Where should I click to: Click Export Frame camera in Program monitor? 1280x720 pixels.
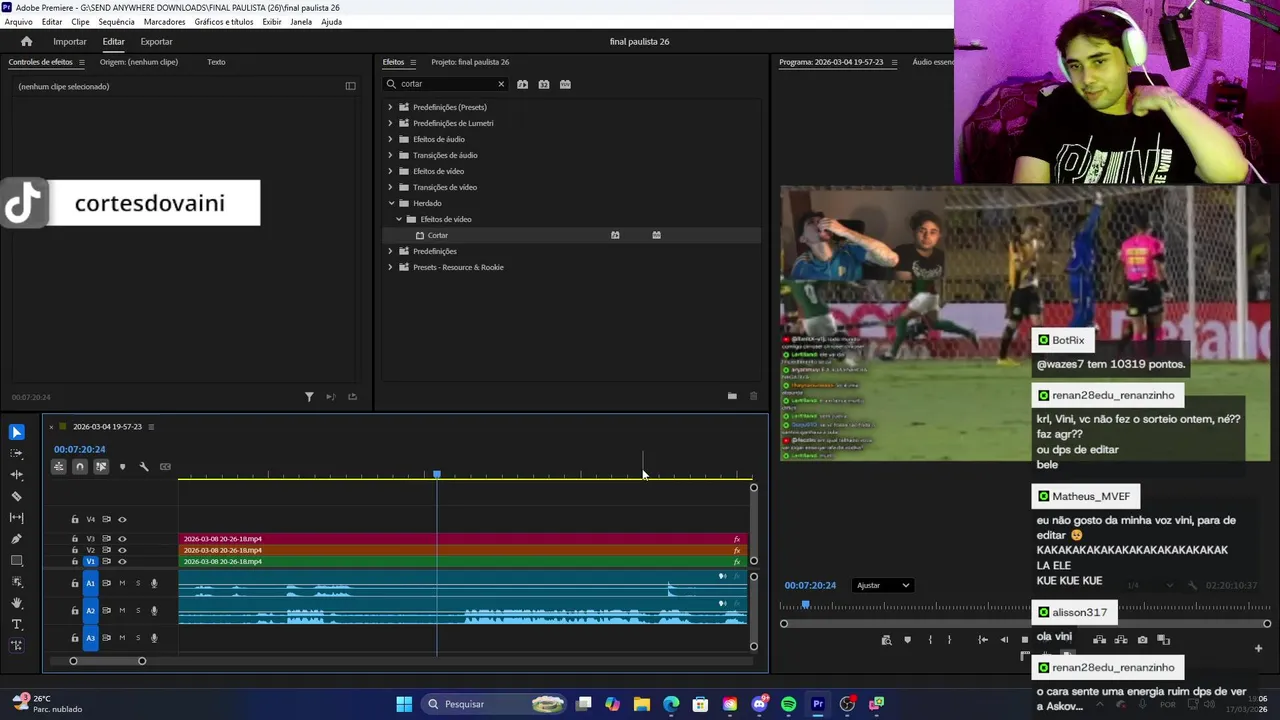(x=1143, y=640)
